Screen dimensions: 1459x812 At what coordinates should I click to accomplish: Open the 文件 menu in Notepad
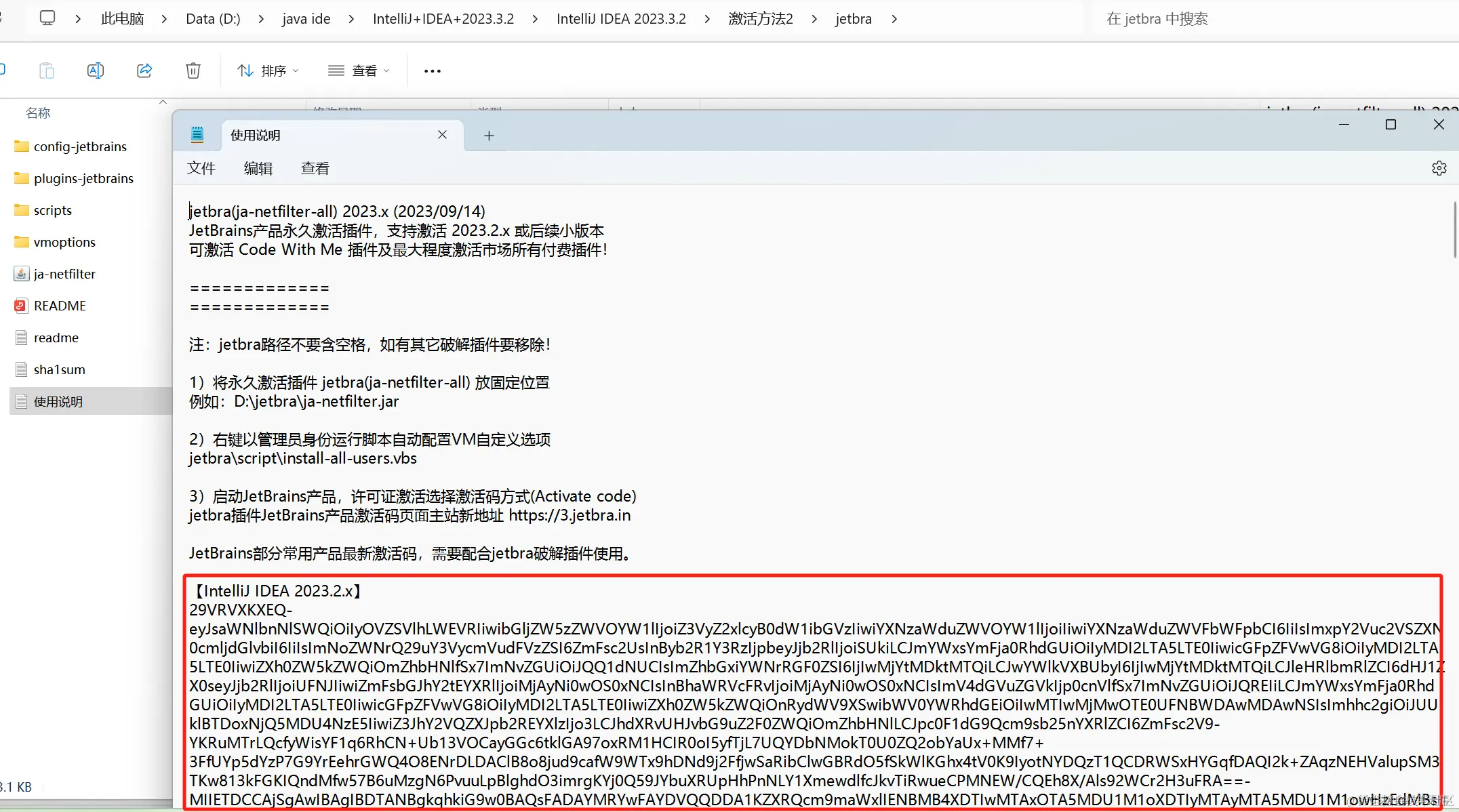201,168
